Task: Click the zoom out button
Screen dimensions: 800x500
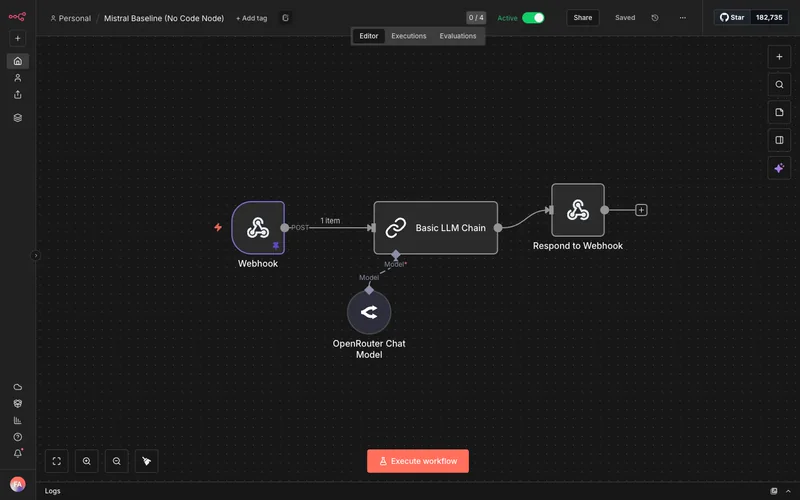Action: [x=117, y=461]
